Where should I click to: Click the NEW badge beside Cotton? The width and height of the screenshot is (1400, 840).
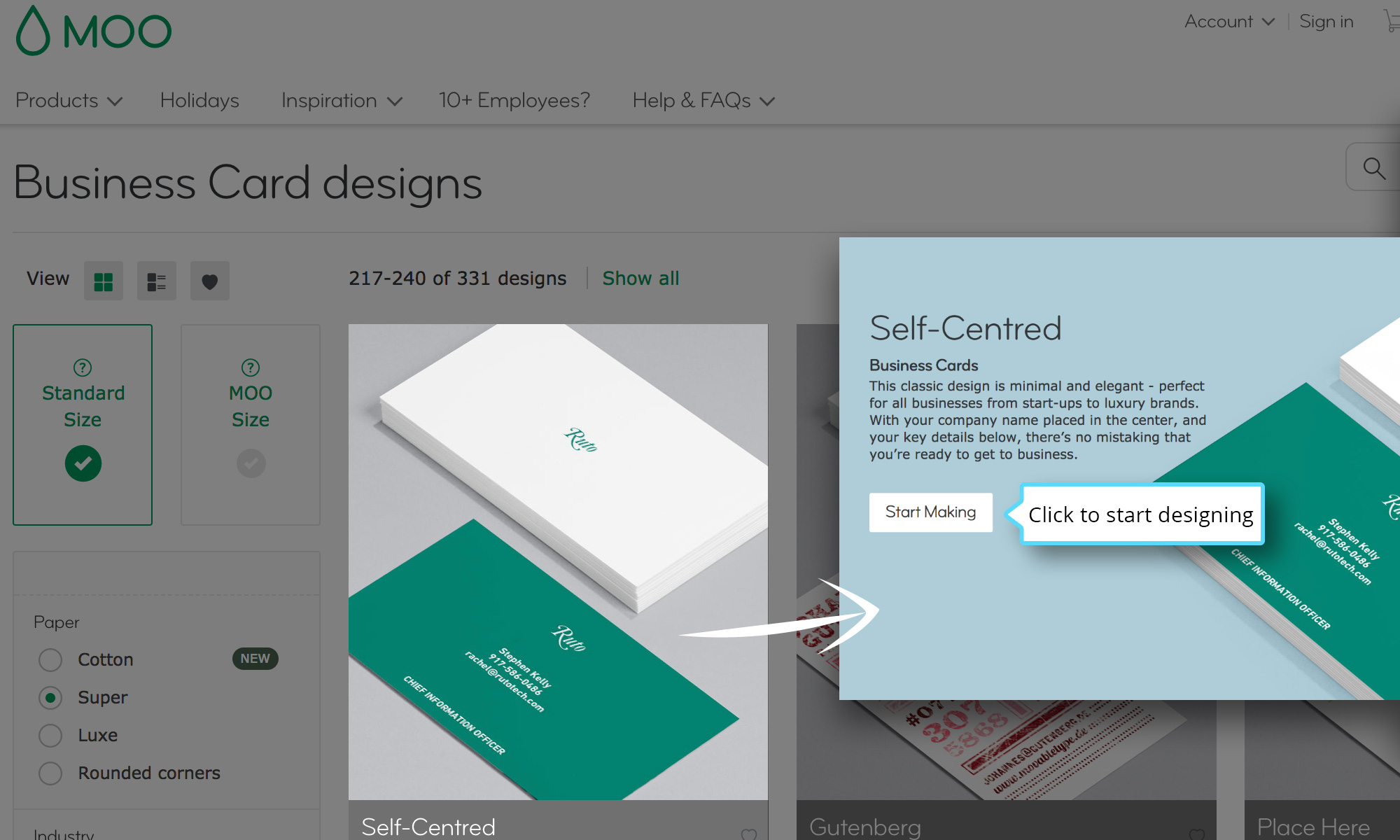pos(255,659)
